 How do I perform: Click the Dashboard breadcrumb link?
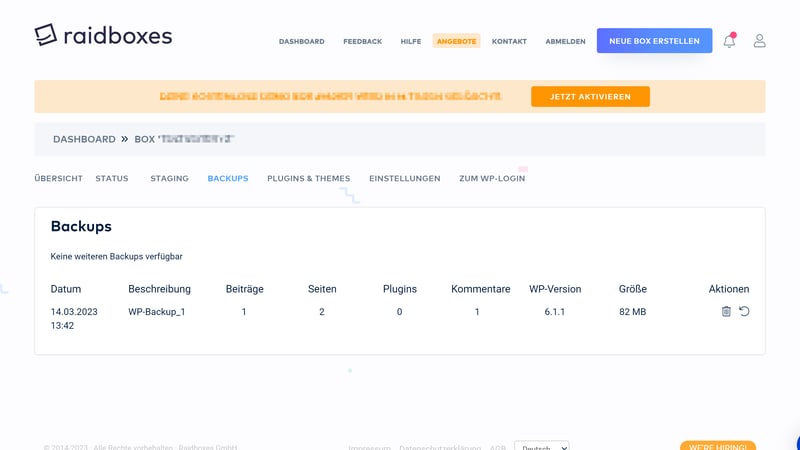tap(84, 139)
